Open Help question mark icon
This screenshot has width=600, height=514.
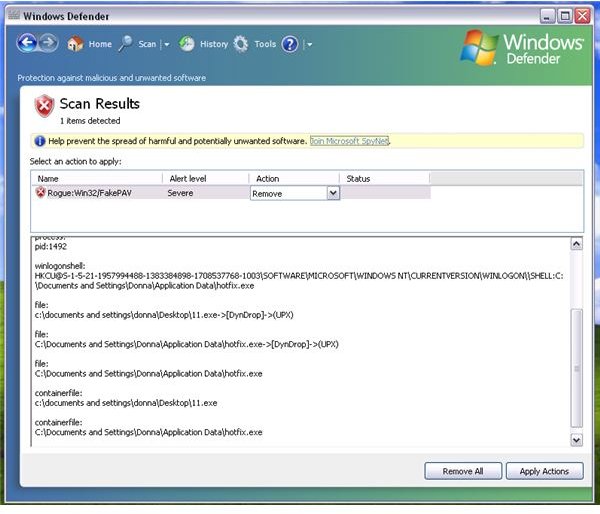click(x=290, y=44)
